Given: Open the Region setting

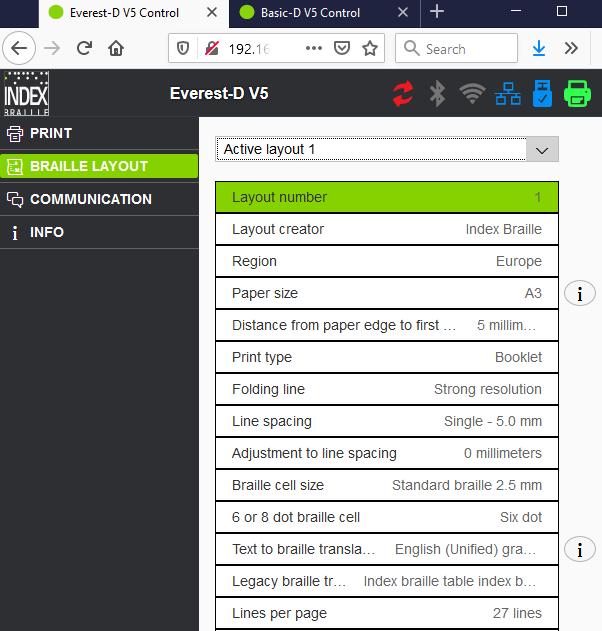Looking at the screenshot, I should point(387,261).
